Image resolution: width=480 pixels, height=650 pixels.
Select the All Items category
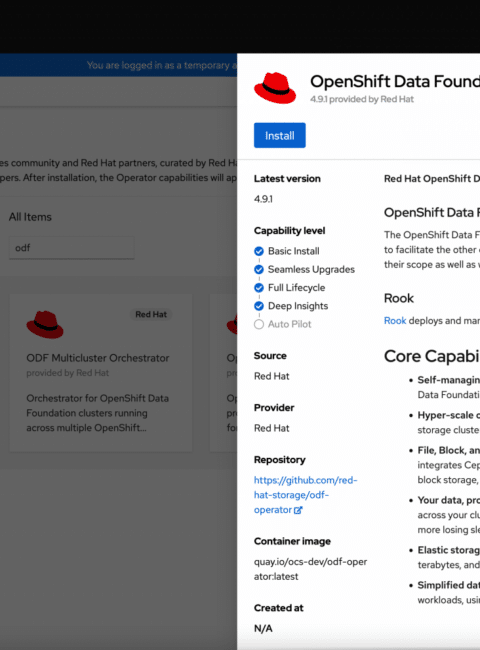pyautogui.click(x=30, y=217)
